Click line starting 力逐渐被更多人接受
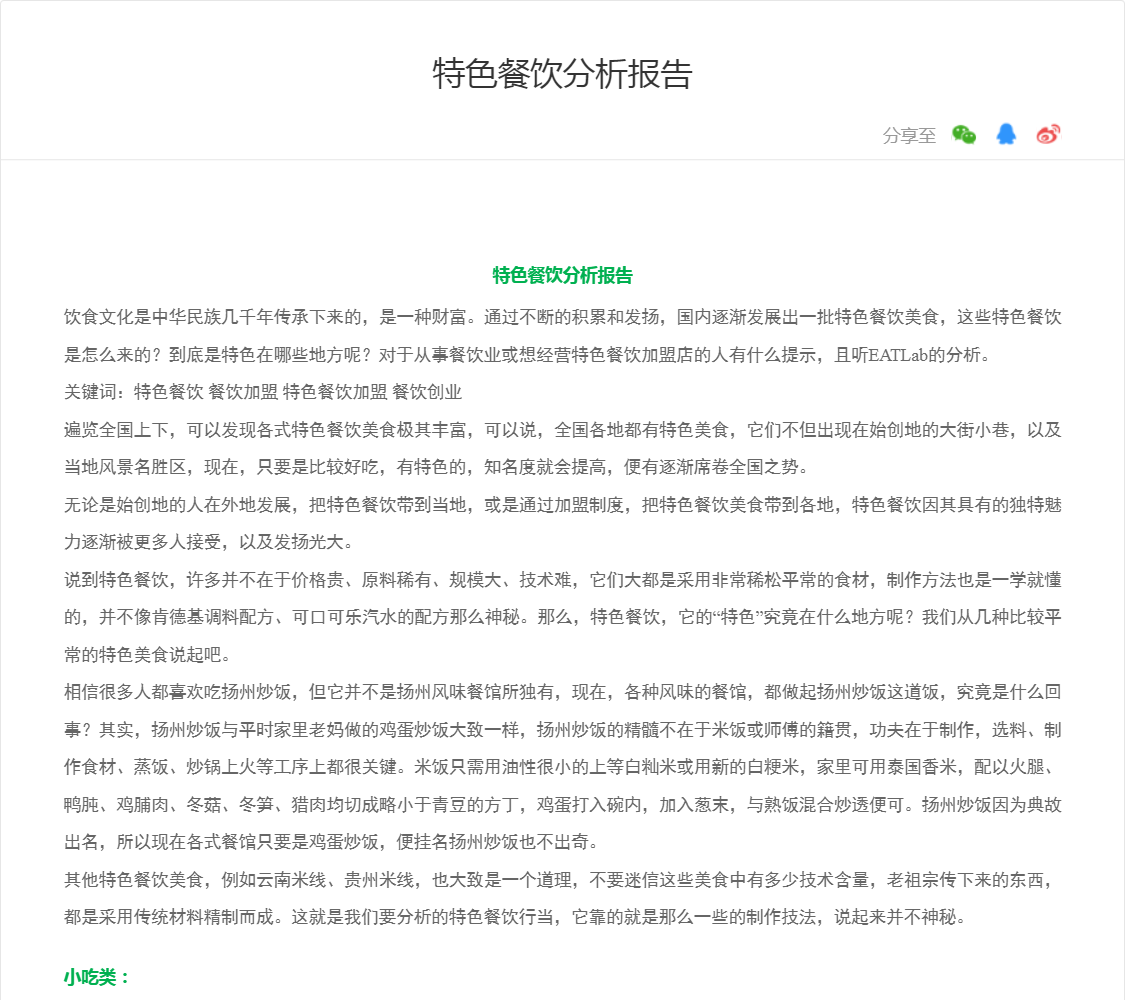This screenshot has width=1125, height=1000. click(x=210, y=542)
